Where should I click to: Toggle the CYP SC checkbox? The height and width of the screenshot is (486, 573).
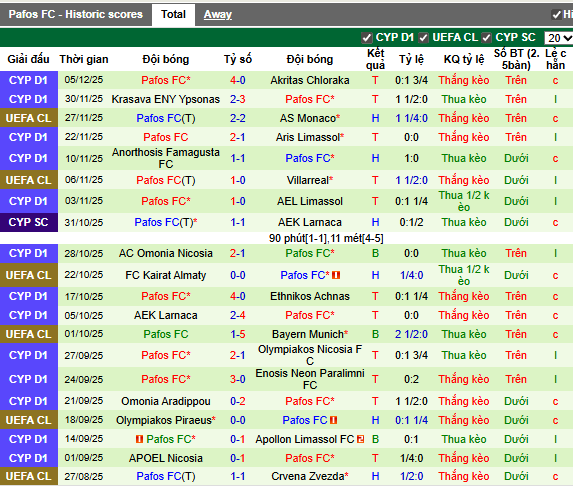(x=486, y=38)
